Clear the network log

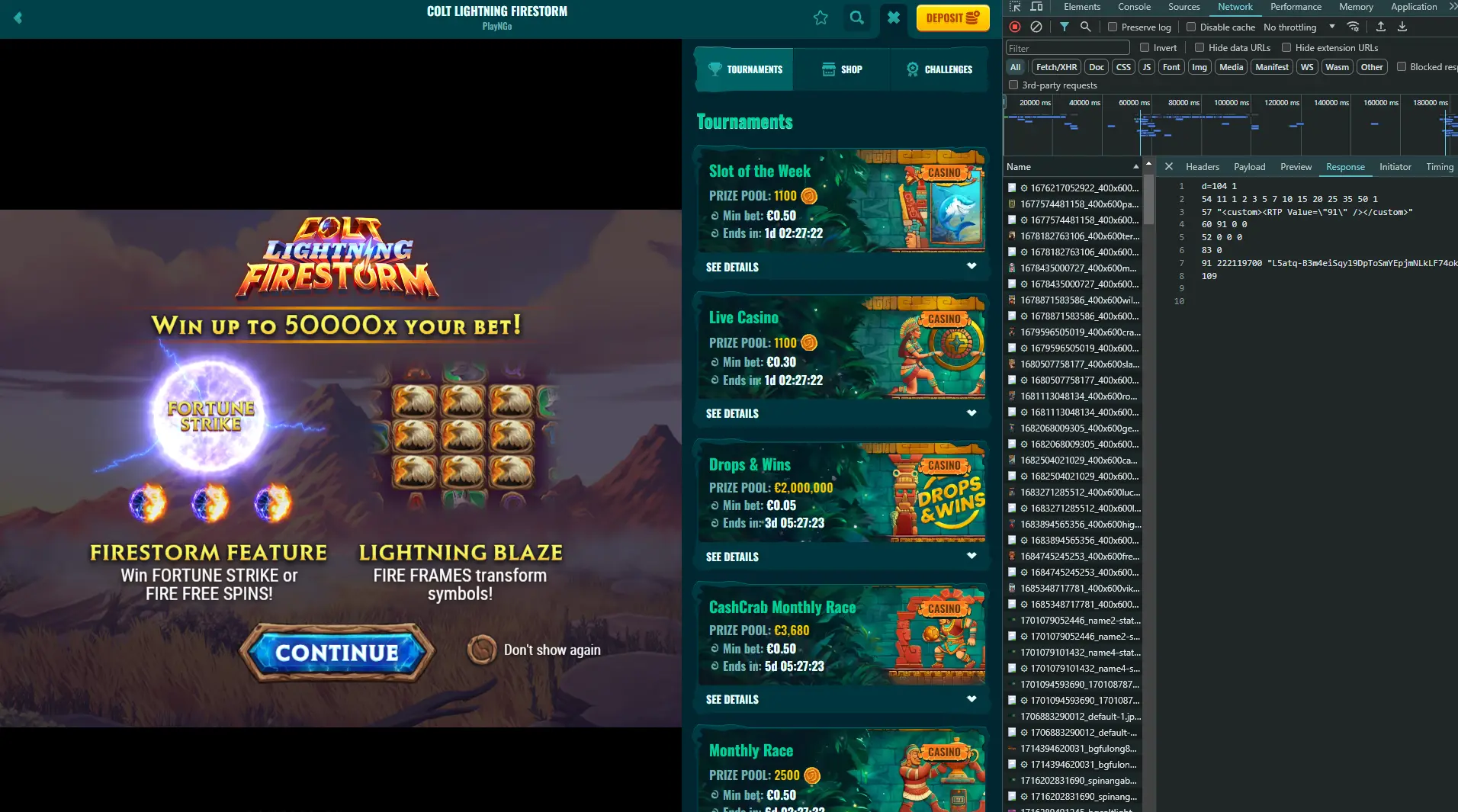coord(1036,27)
